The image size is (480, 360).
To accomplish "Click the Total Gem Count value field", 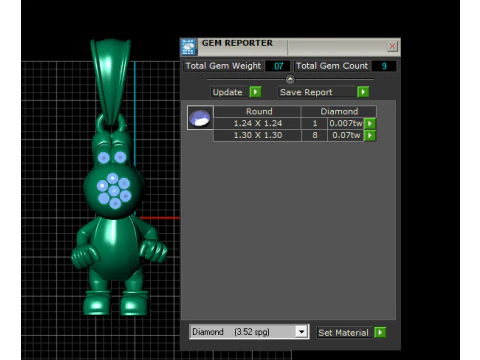I will tap(384, 66).
